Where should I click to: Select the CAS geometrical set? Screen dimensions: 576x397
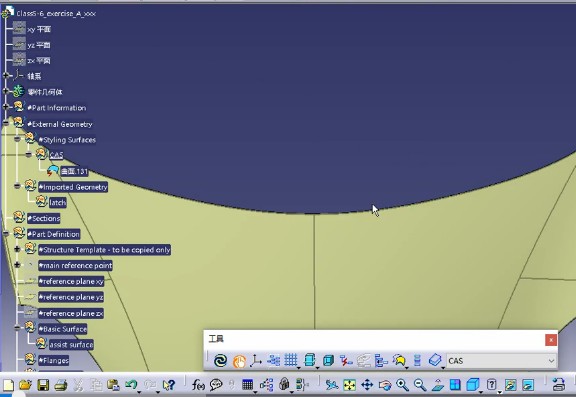coord(56,155)
